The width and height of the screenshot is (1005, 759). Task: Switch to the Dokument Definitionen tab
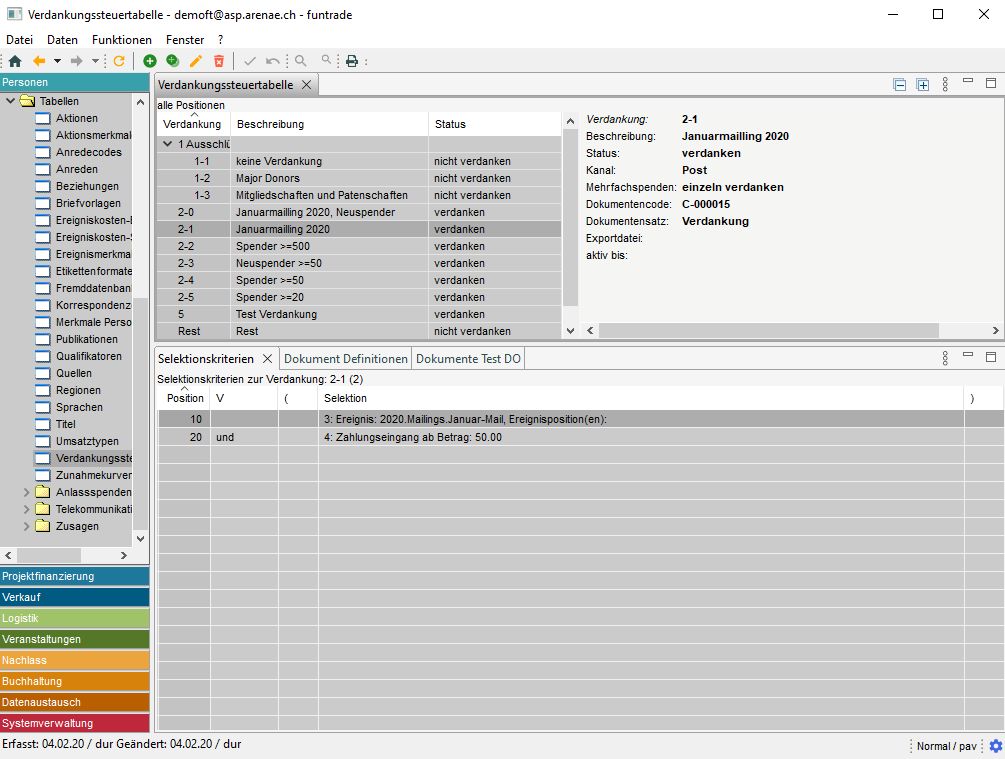[346, 359]
